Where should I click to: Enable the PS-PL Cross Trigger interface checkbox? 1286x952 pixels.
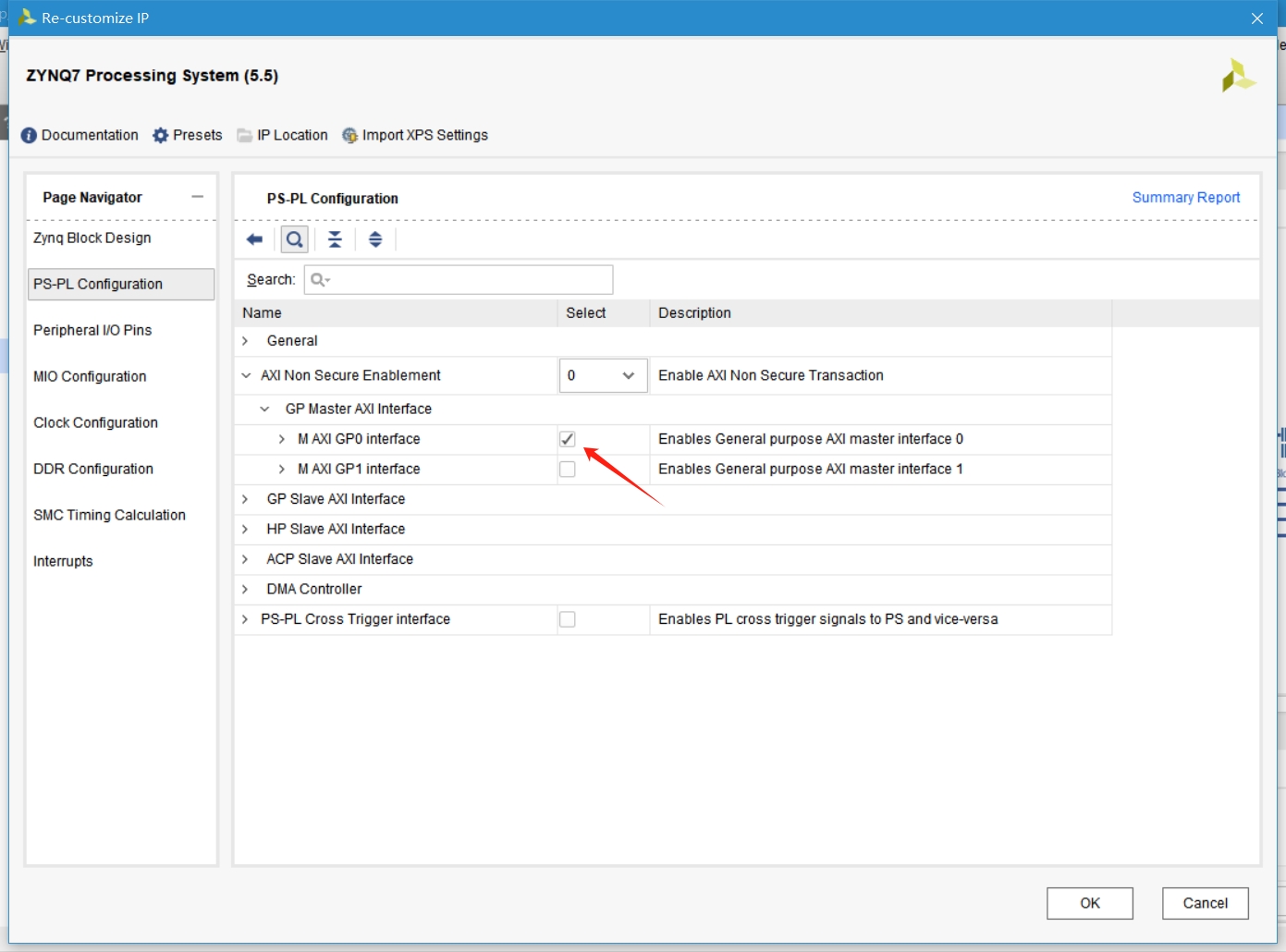(x=568, y=619)
